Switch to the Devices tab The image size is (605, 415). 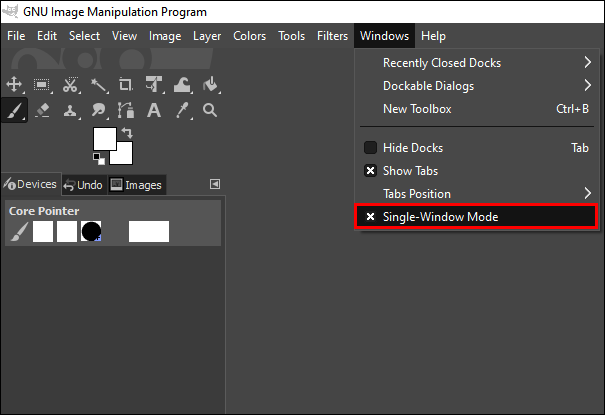[31, 184]
